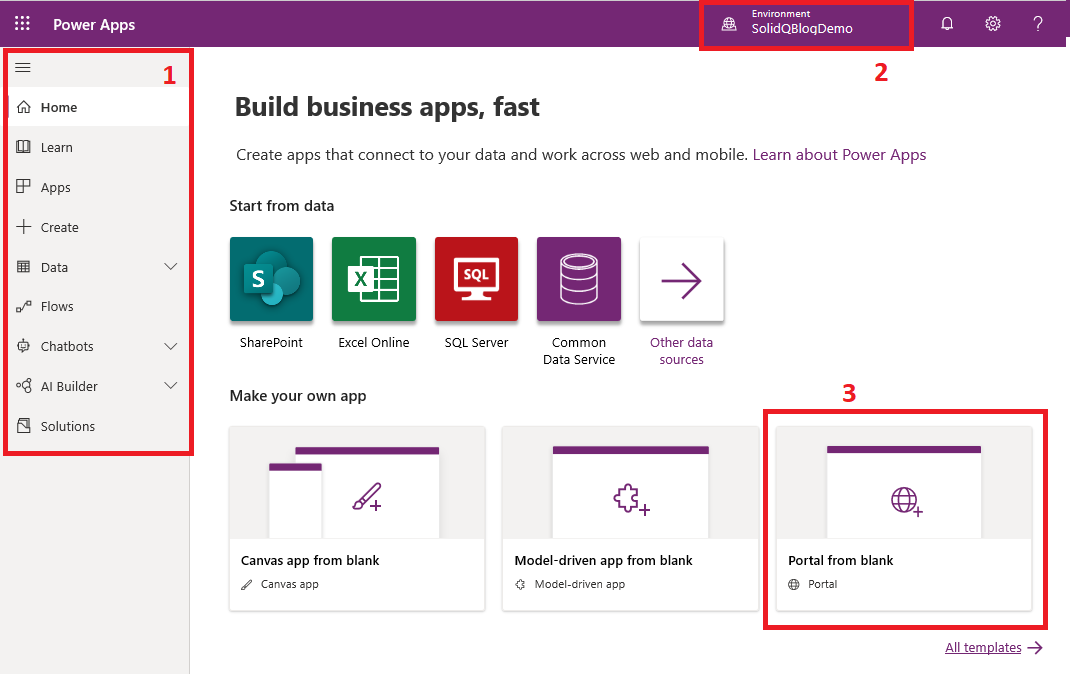Open the Power Apps app launcher waffle
Screen dimensions: 1070x674
[21, 23]
